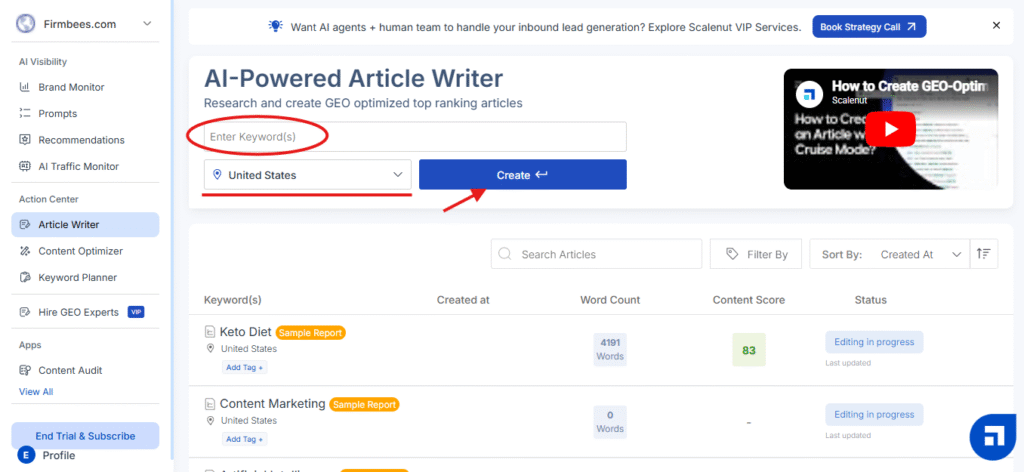Click the Hire GEO Experts icon

pos(25,312)
